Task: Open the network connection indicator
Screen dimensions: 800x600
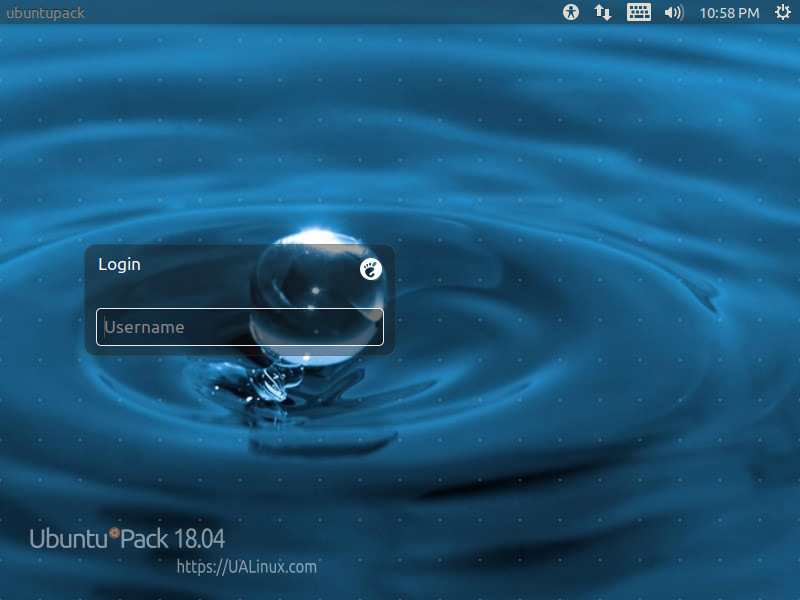Action: tap(603, 12)
